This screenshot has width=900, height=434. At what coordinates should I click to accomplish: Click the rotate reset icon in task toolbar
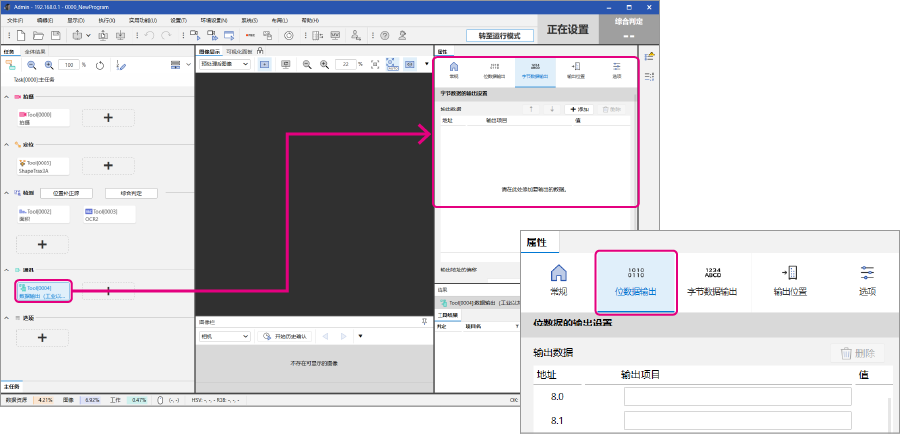click(x=100, y=65)
